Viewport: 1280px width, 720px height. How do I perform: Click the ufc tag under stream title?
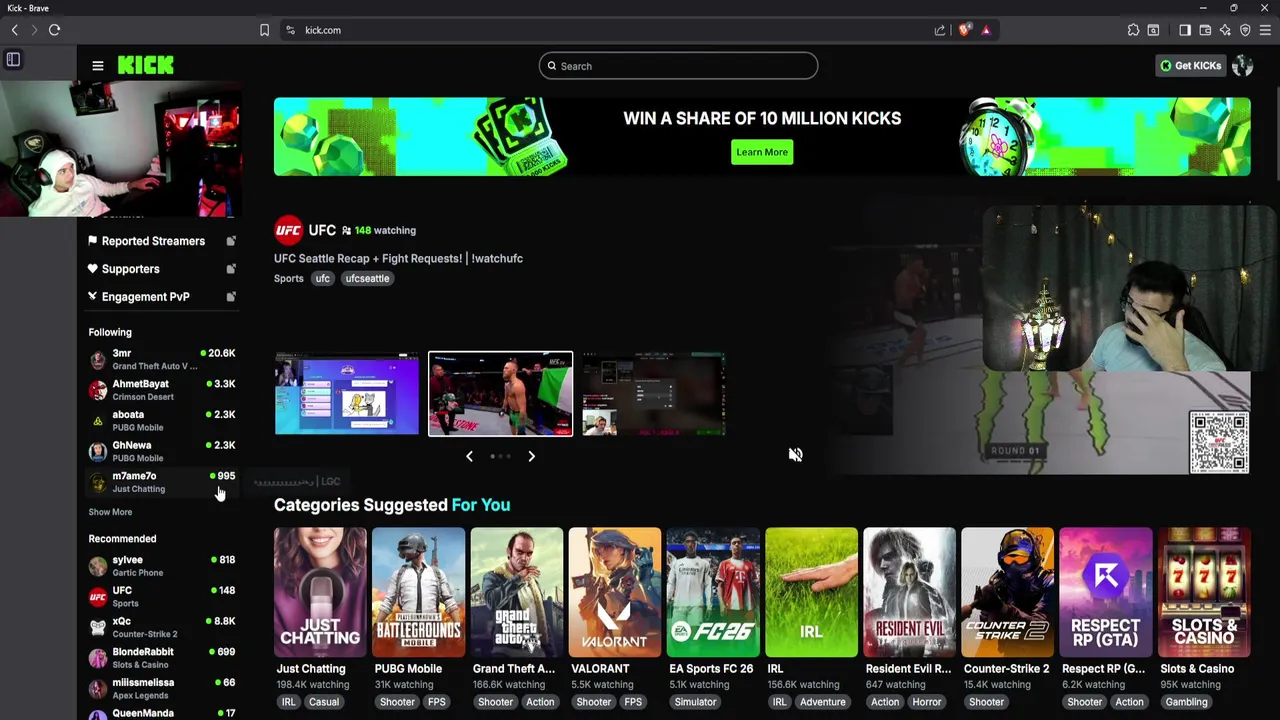[x=322, y=278]
